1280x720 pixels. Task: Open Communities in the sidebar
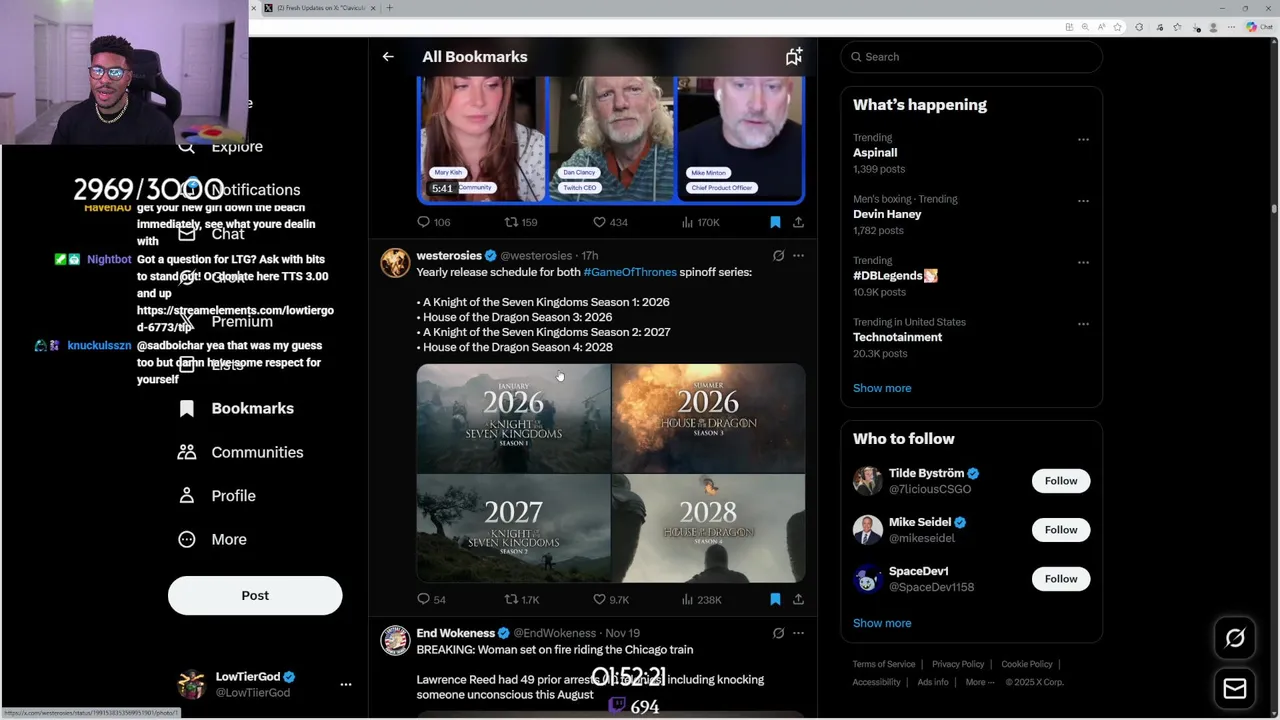[238, 452]
